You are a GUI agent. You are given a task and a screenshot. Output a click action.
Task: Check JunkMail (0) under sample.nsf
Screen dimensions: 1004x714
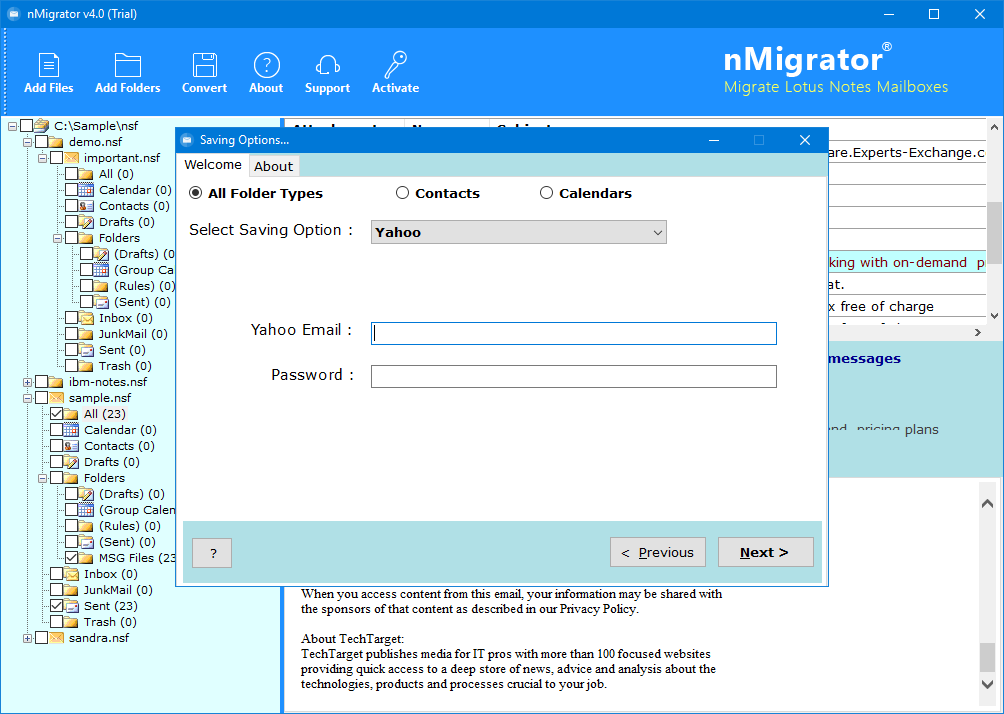[56, 590]
